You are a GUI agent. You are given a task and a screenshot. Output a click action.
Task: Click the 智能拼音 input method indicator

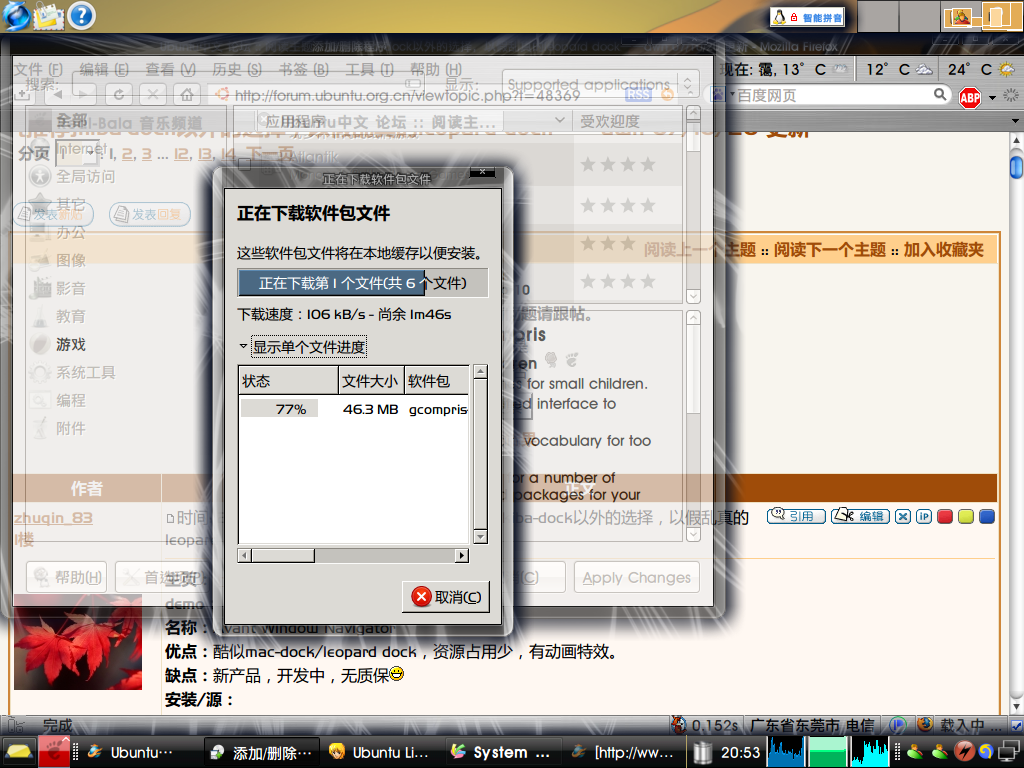807,18
